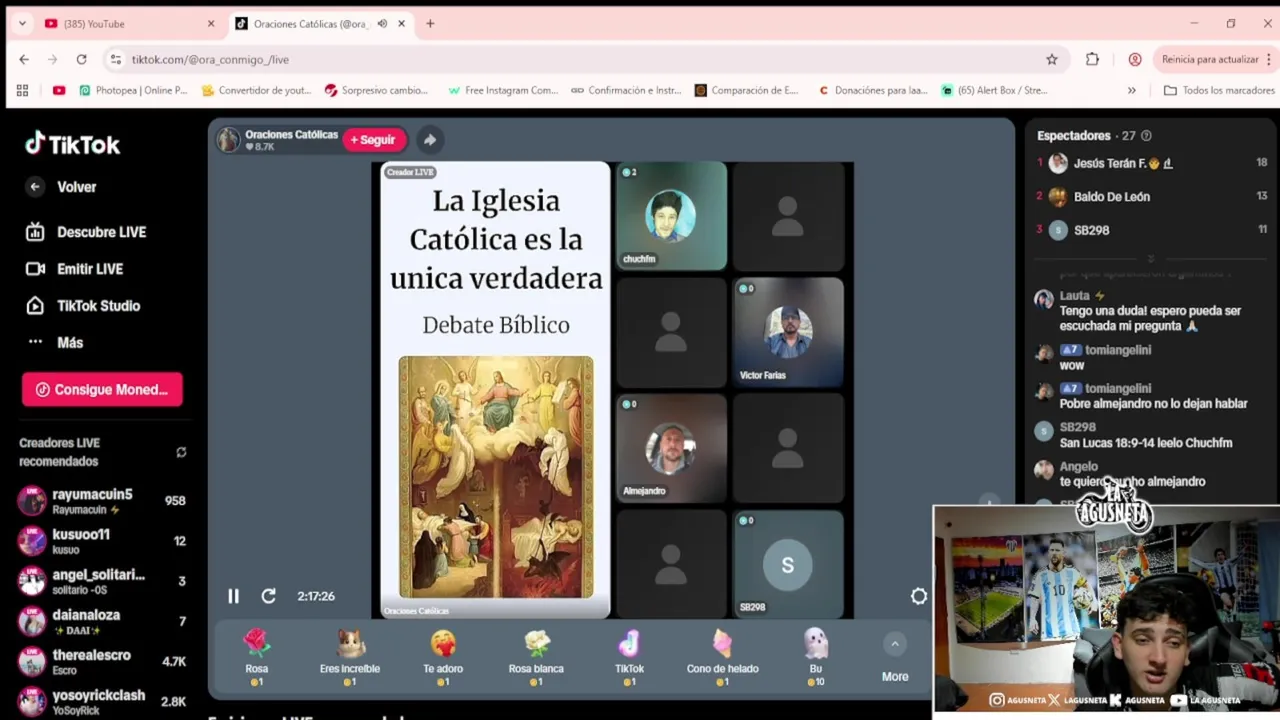1280x720 pixels.
Task: Send Cono de helado gift
Action: [x=722, y=656]
